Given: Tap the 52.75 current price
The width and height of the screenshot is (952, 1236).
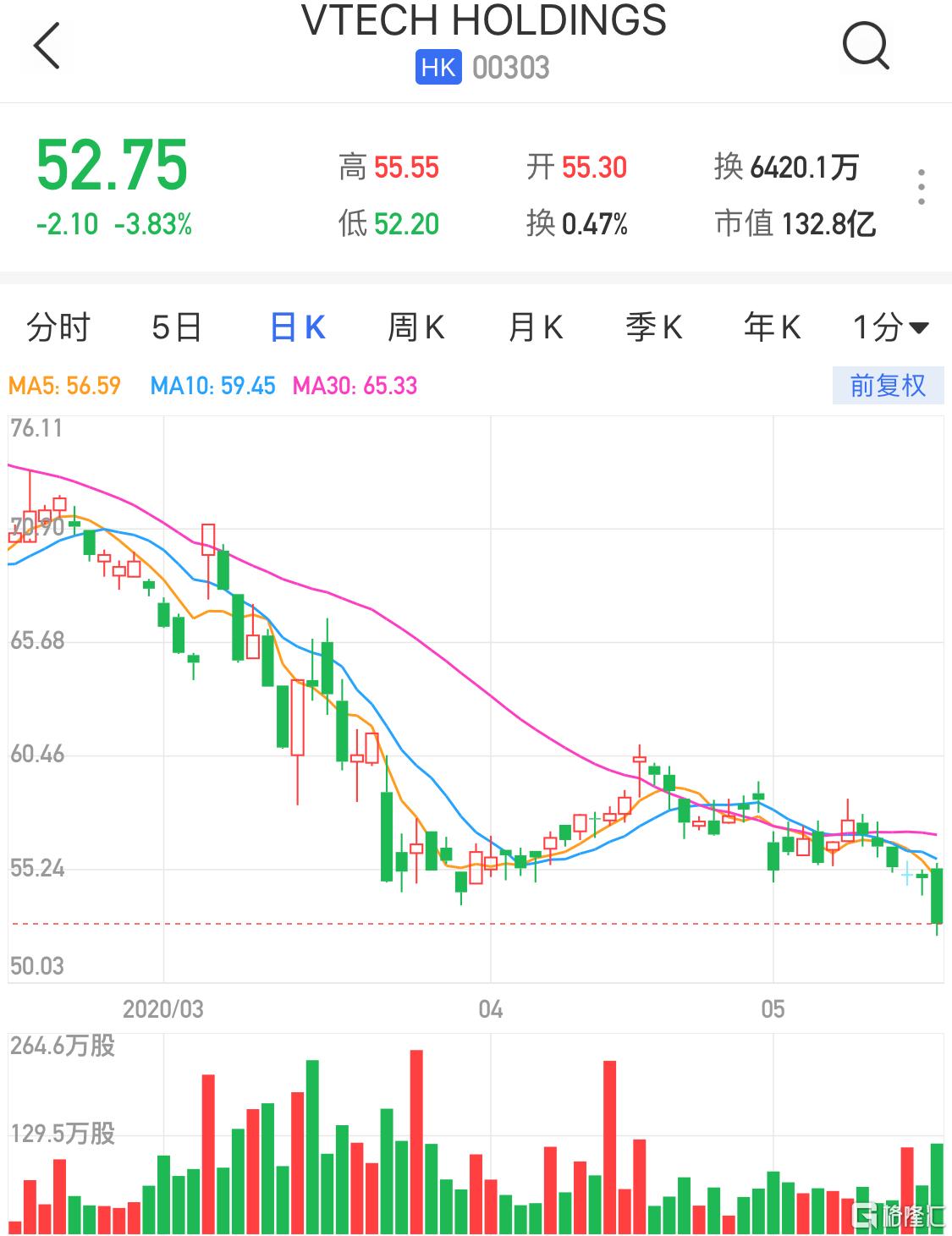Looking at the screenshot, I should (x=112, y=166).
